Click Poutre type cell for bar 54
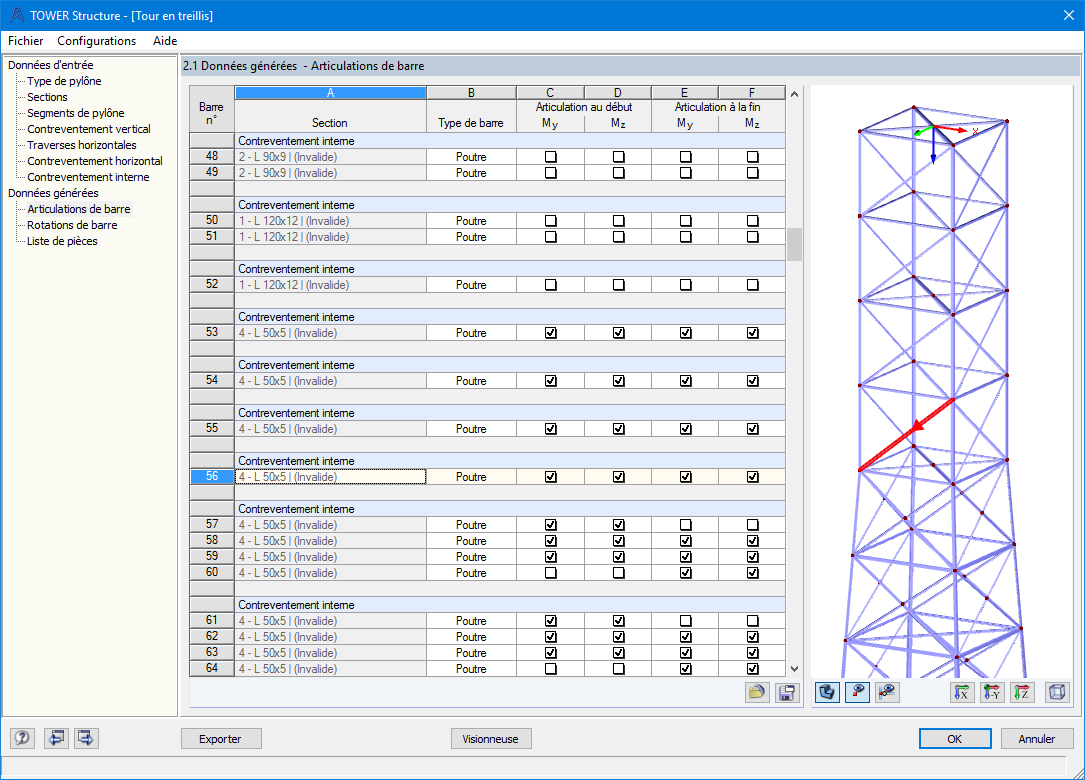This screenshot has height=780, width=1085. pyautogui.click(x=471, y=381)
